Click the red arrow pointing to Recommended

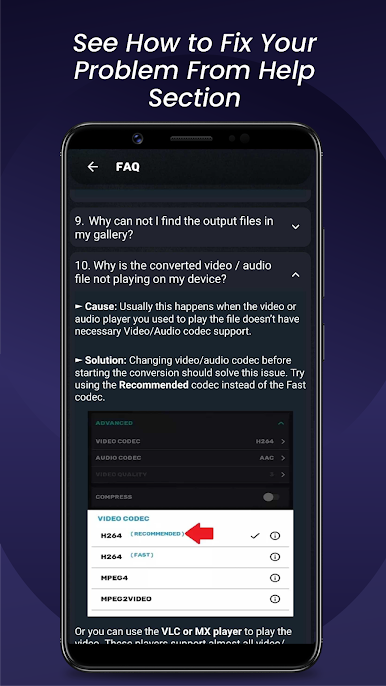[199, 534]
